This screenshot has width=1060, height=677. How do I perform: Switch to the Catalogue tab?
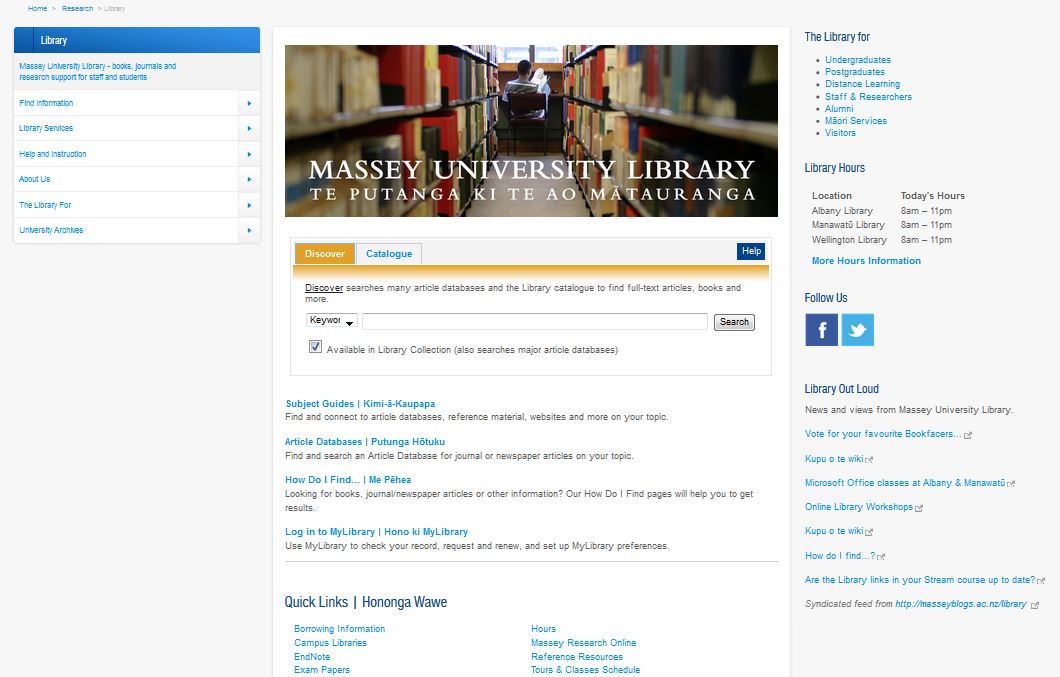(x=388, y=253)
